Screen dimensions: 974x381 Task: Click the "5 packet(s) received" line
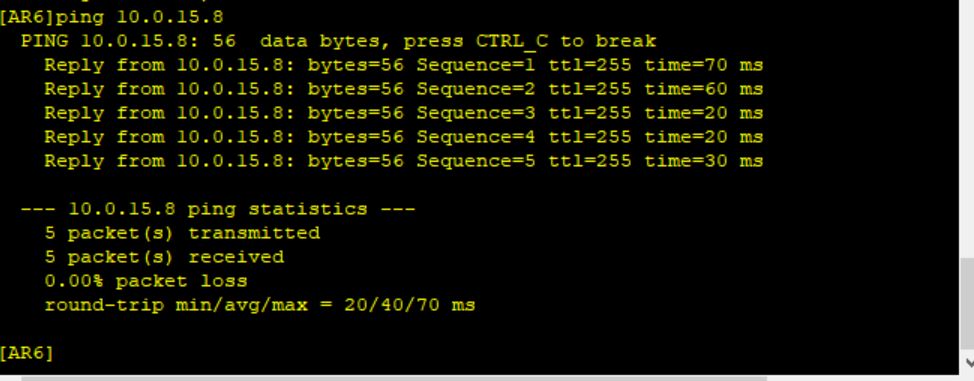164,257
